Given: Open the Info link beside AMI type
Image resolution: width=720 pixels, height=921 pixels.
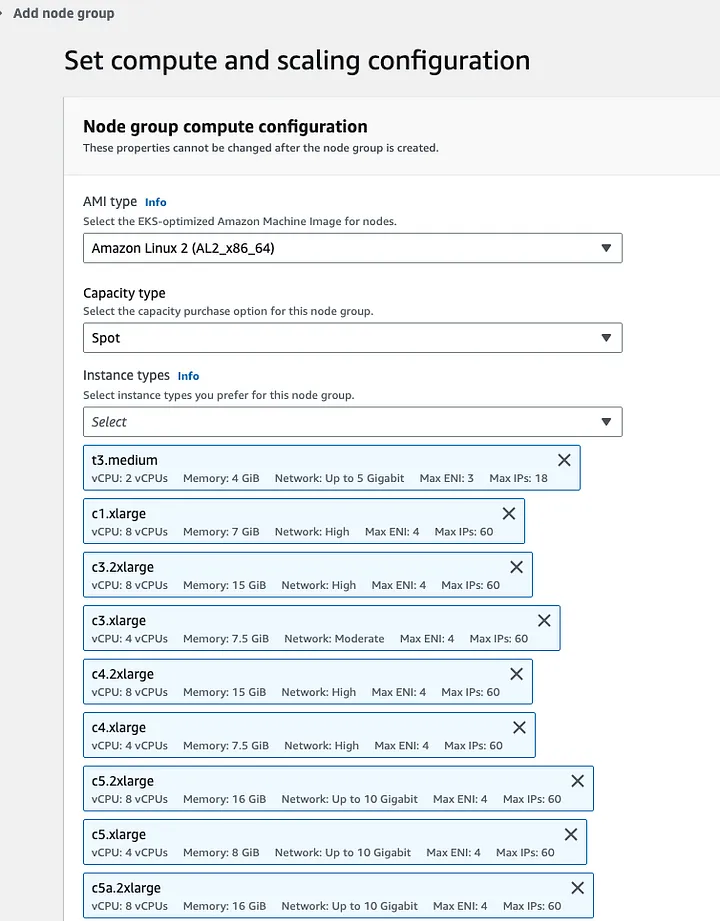Looking at the screenshot, I should tap(156, 202).
